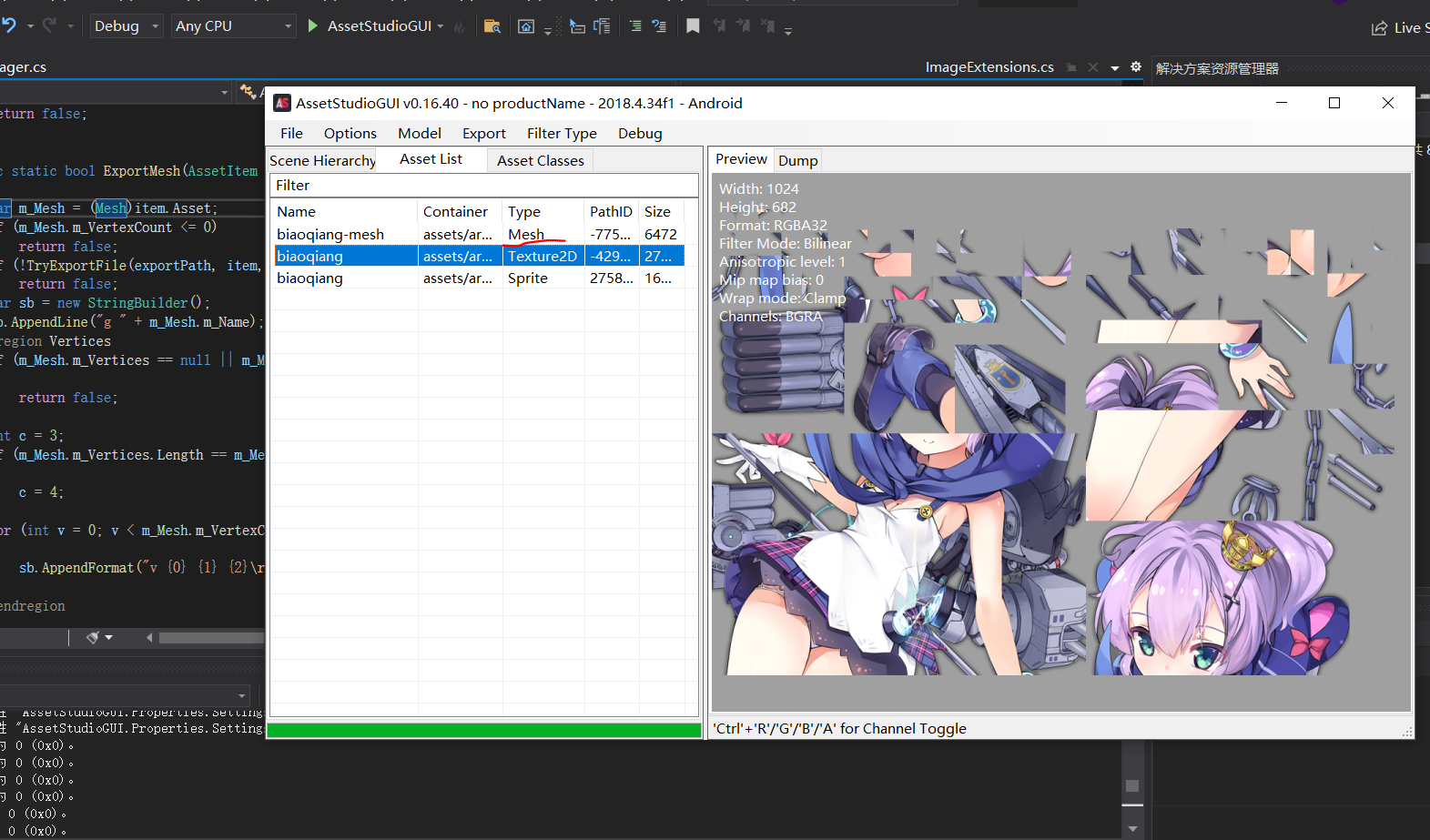Screen dimensions: 1430x840
Task: Sort assets by Container column header
Action: click(x=460, y=211)
